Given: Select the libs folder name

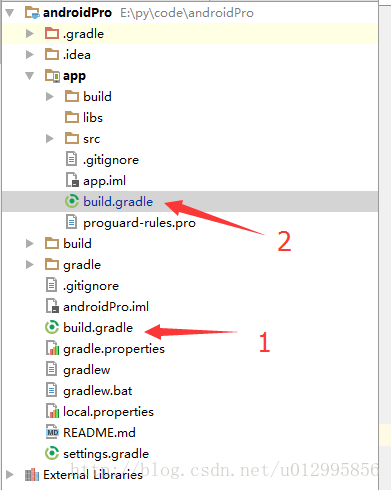Looking at the screenshot, I should 93,118.
